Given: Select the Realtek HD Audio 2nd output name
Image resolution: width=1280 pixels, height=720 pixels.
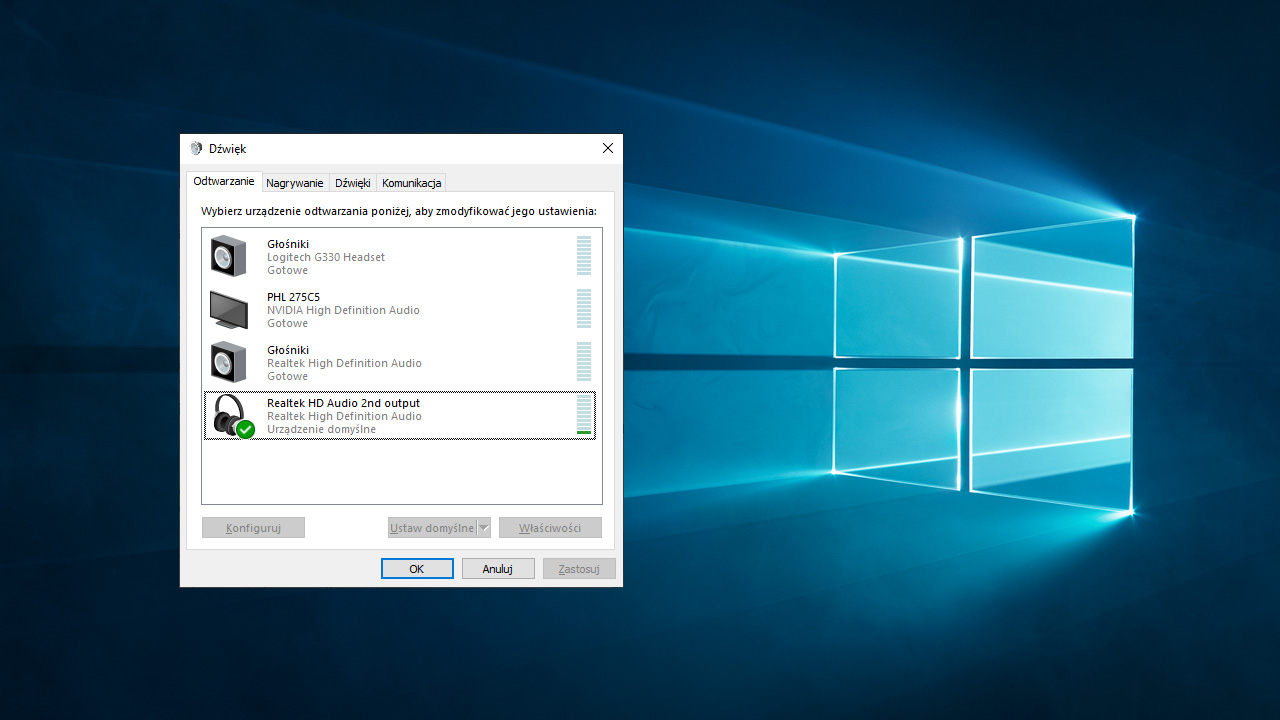Looking at the screenshot, I should (343, 403).
